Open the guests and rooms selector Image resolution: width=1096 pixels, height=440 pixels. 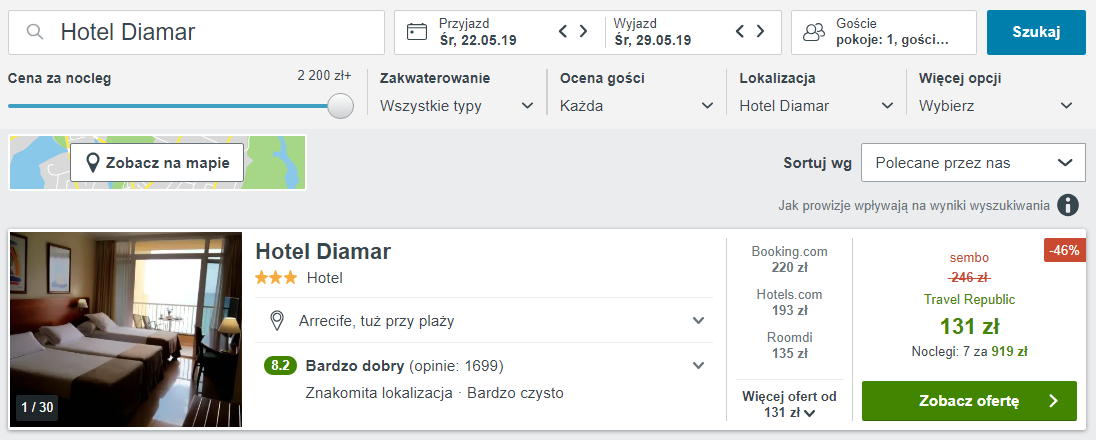[x=883, y=32]
